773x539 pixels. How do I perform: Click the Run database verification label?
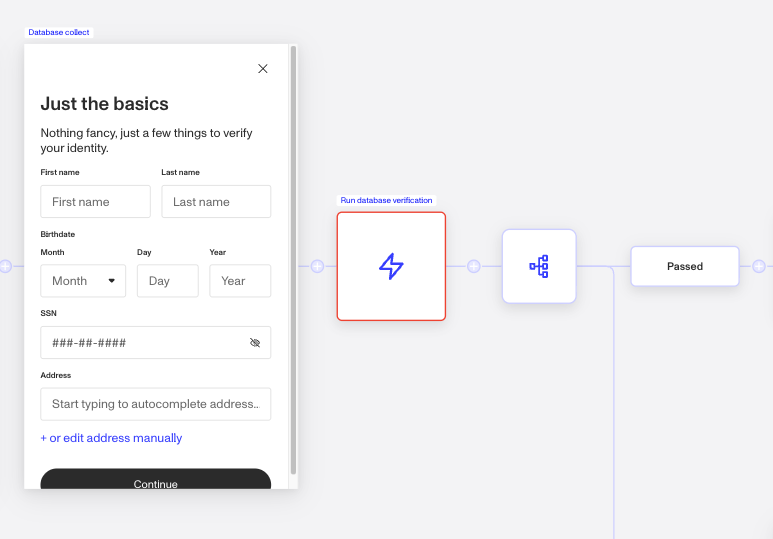pyautogui.click(x=386, y=200)
